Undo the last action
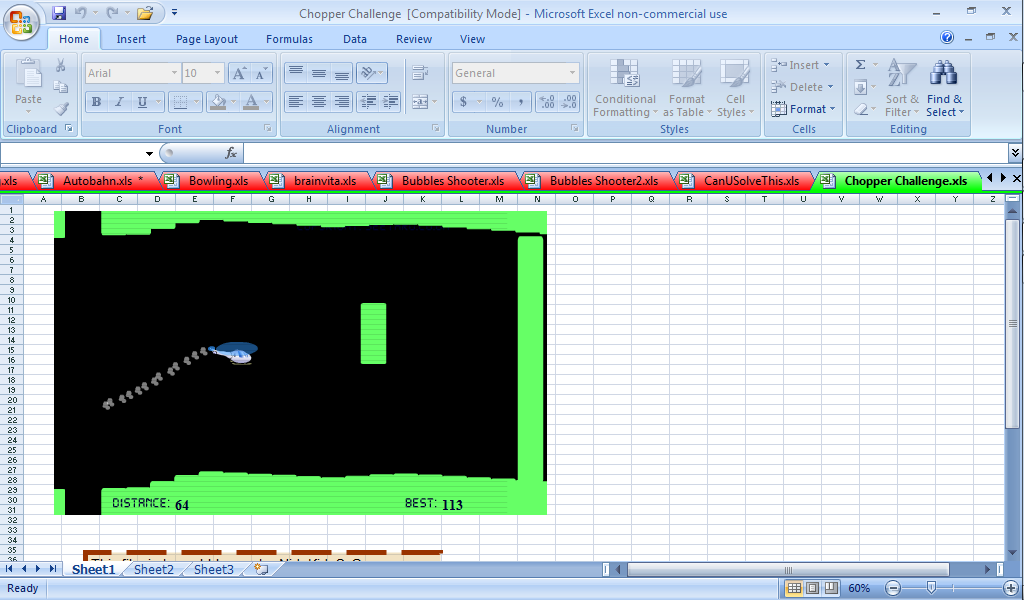The height and width of the screenshot is (600, 1024). coord(80,12)
